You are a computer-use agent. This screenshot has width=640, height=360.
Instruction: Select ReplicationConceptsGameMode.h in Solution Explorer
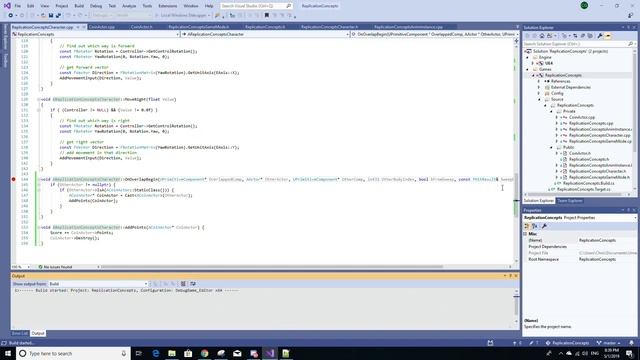tap(599, 177)
